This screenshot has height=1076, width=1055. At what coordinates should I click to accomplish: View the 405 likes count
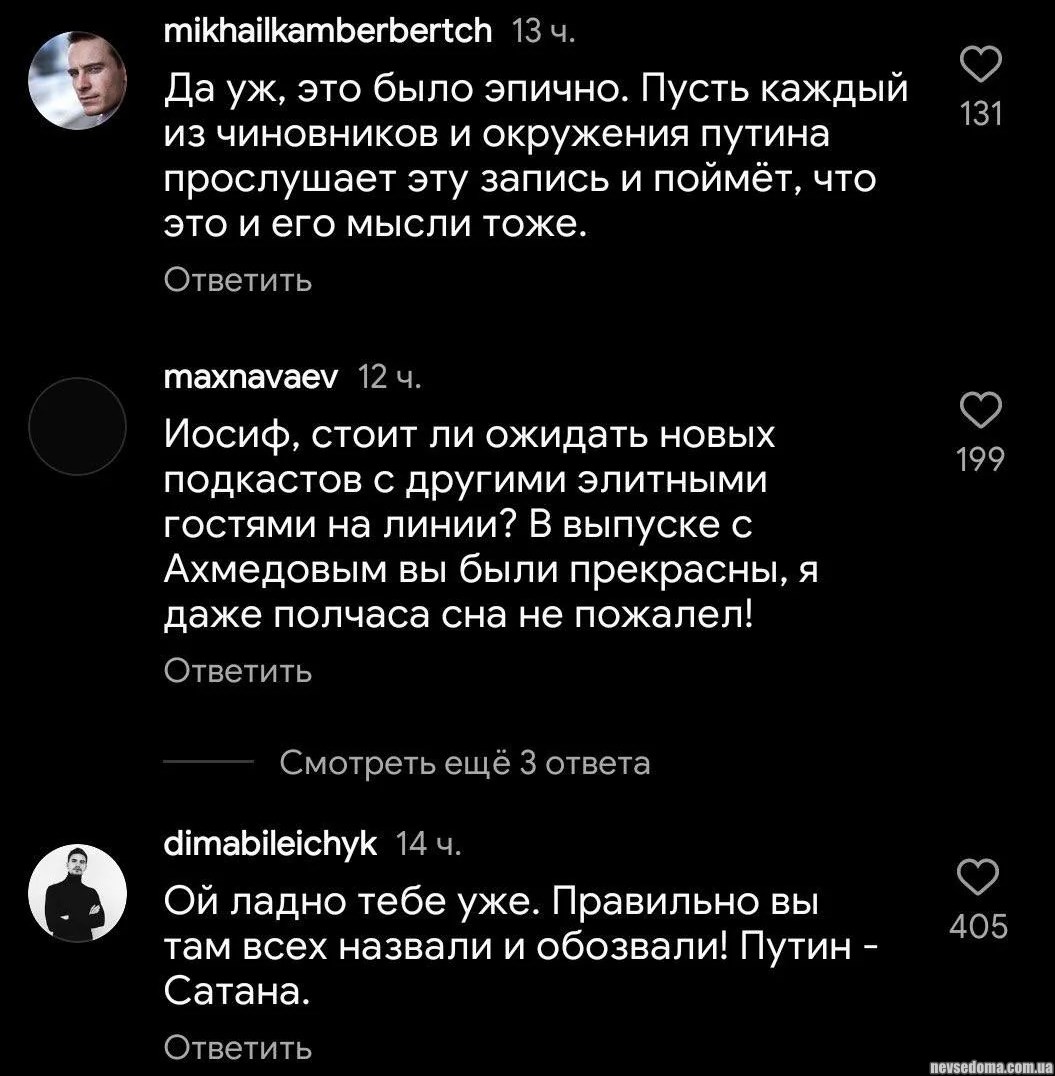[980, 927]
